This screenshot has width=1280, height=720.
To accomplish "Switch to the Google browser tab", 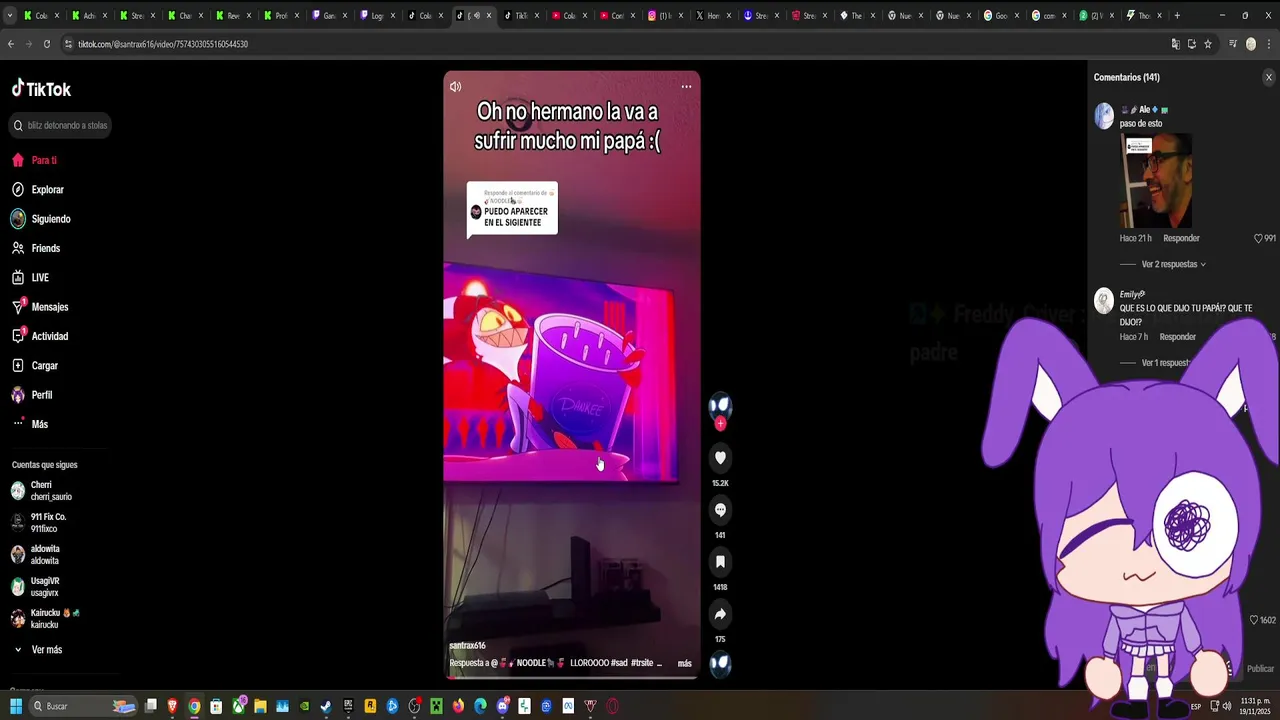I will [x=1000, y=15].
